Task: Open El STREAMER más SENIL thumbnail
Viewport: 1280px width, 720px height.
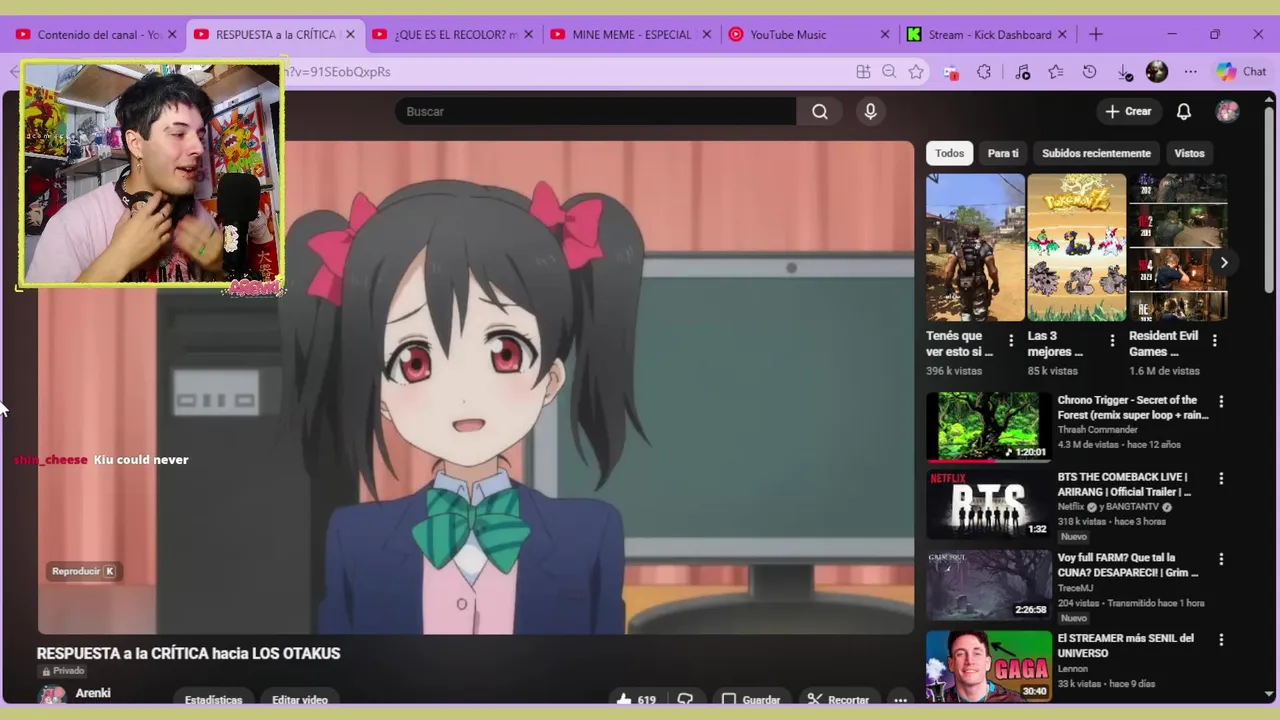Action: coord(988,665)
